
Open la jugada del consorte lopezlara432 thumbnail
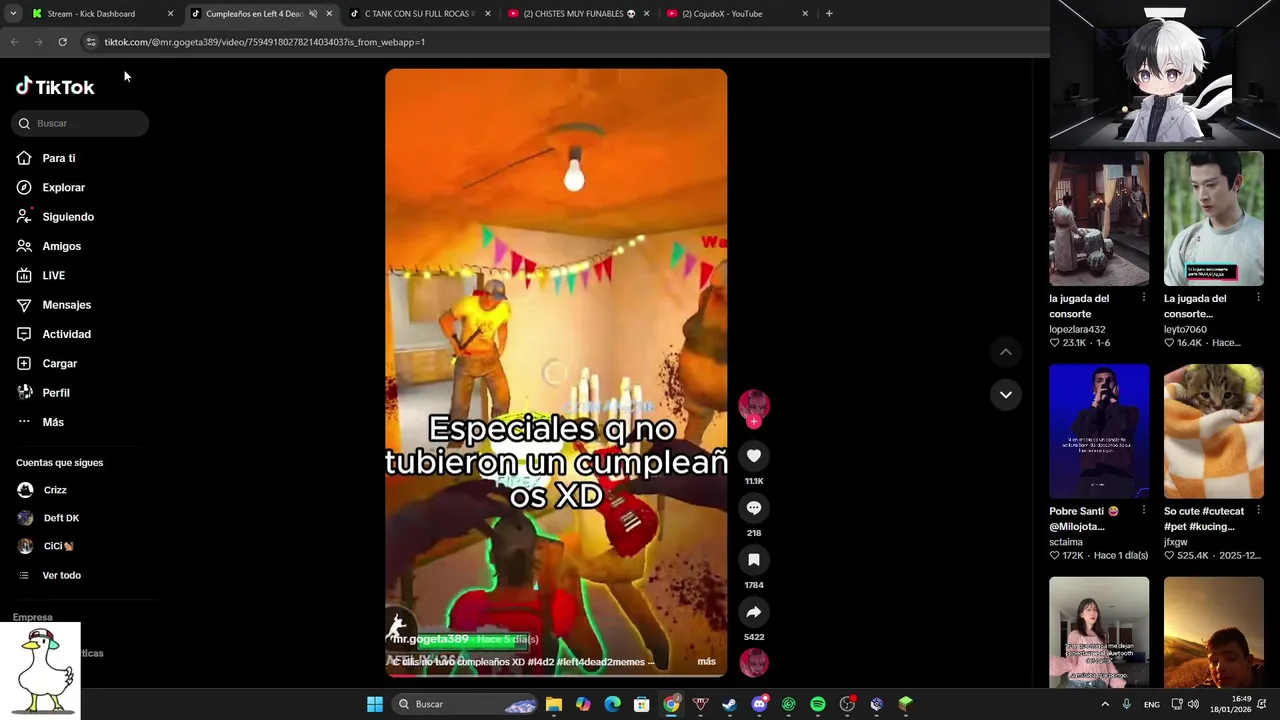1099,219
